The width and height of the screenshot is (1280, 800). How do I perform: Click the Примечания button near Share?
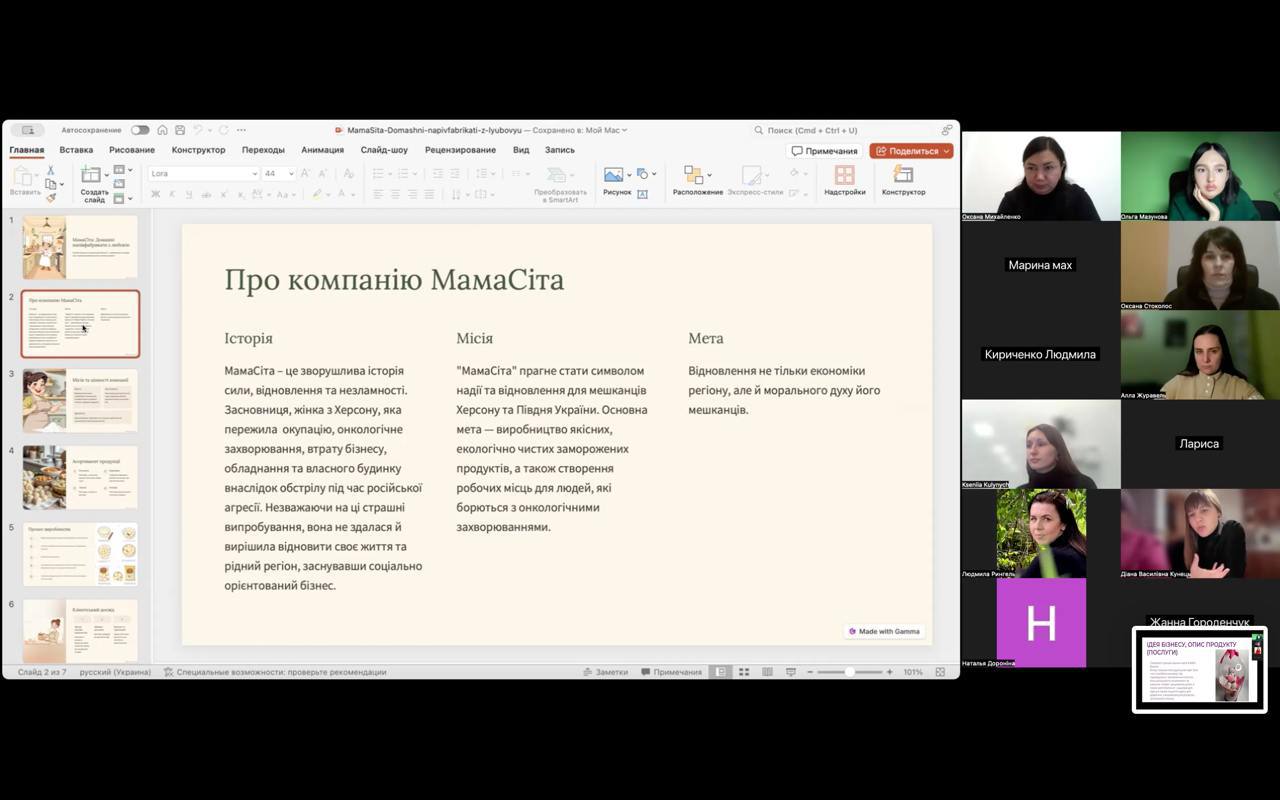click(x=825, y=151)
